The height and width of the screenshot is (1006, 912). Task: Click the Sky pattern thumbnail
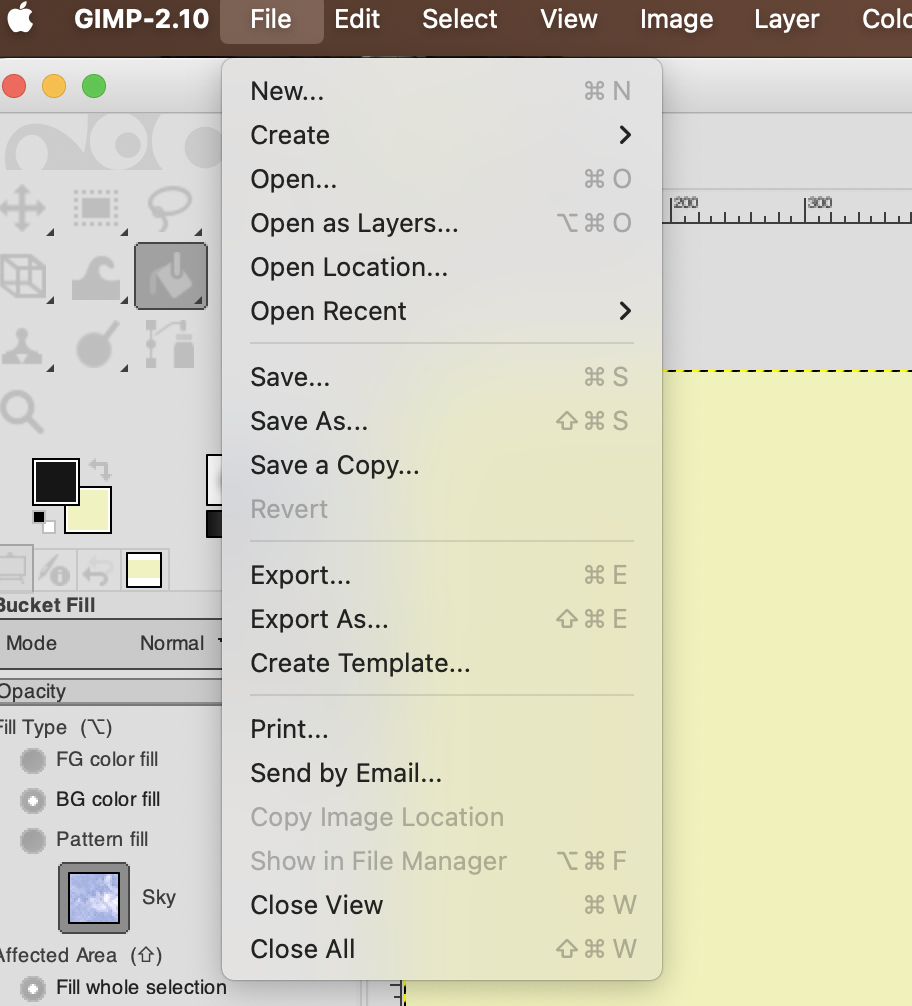tap(94, 898)
